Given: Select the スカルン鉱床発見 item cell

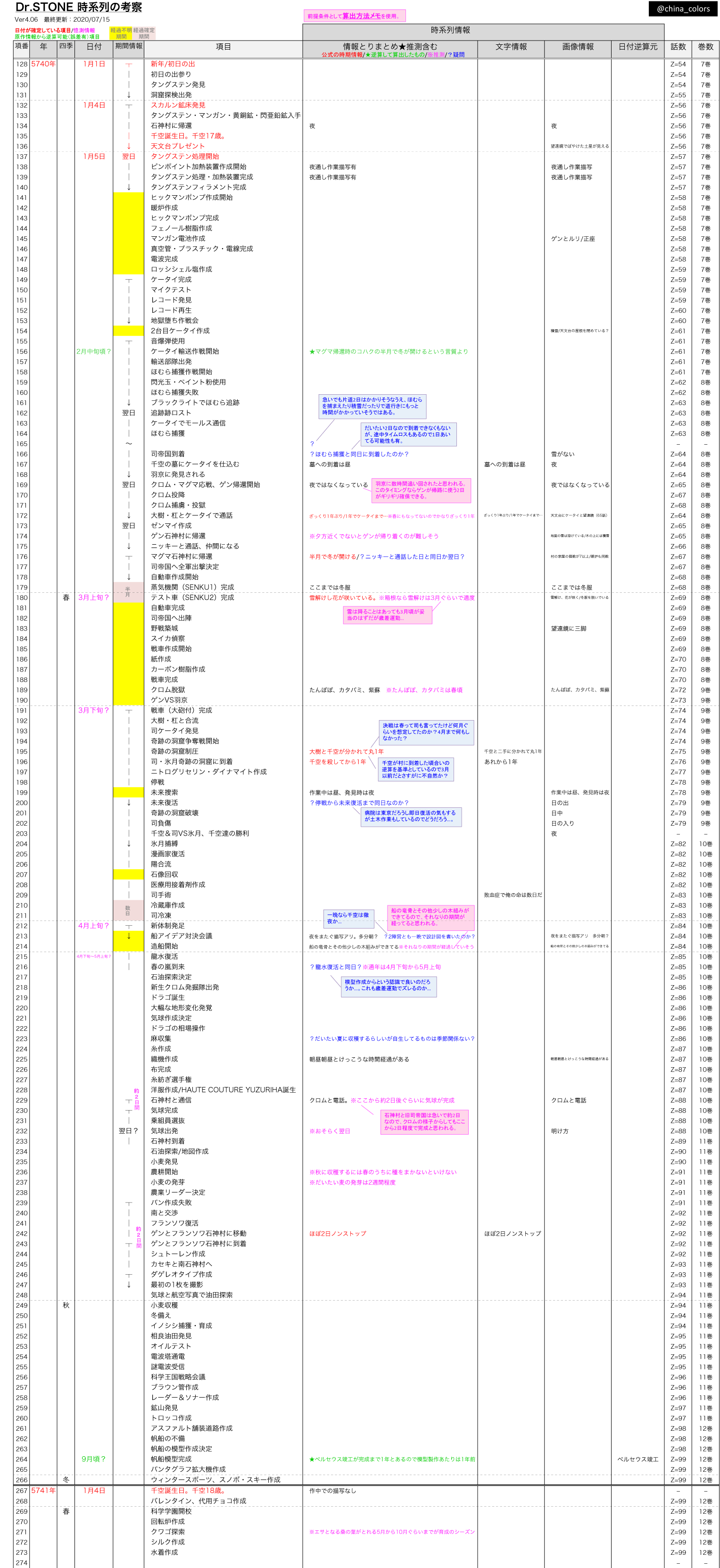Looking at the screenshot, I should click(178, 105).
